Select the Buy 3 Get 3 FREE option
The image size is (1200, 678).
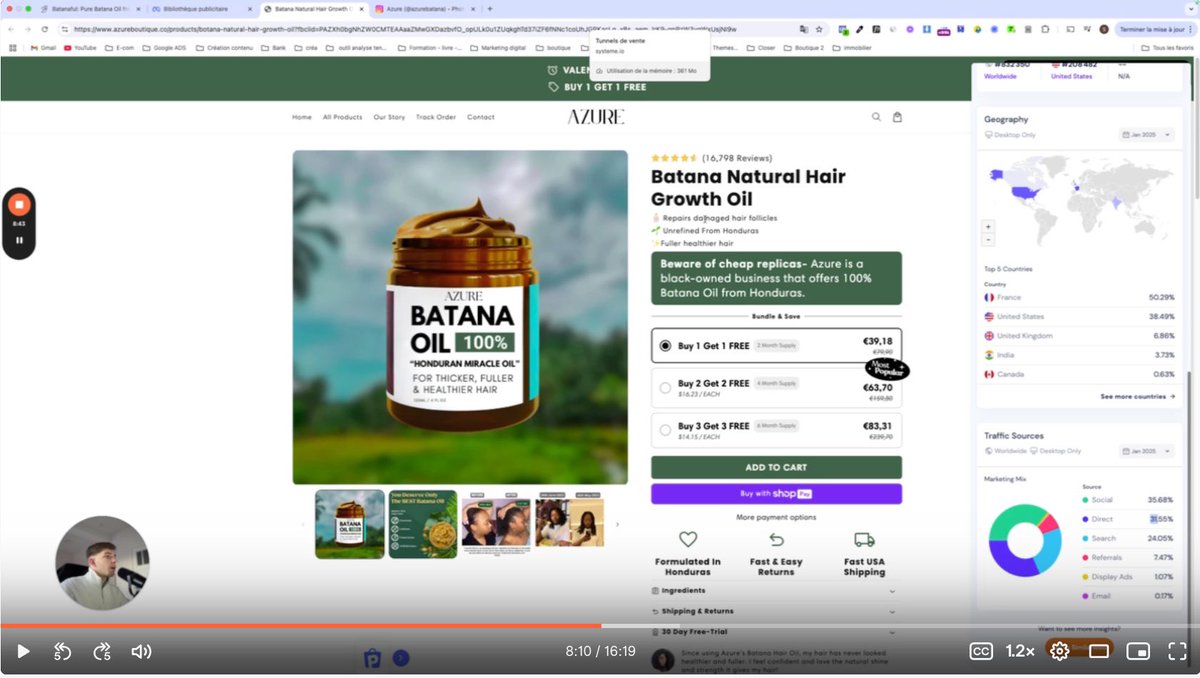(776, 431)
